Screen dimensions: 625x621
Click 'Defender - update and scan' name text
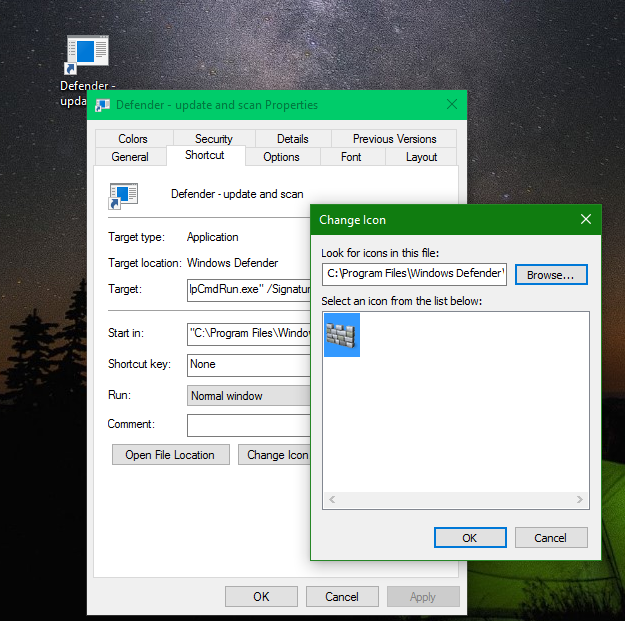click(237, 194)
